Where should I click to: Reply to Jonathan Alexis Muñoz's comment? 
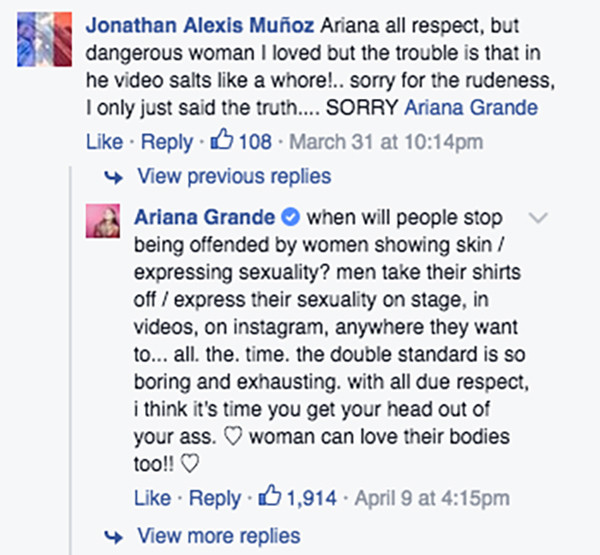167,142
